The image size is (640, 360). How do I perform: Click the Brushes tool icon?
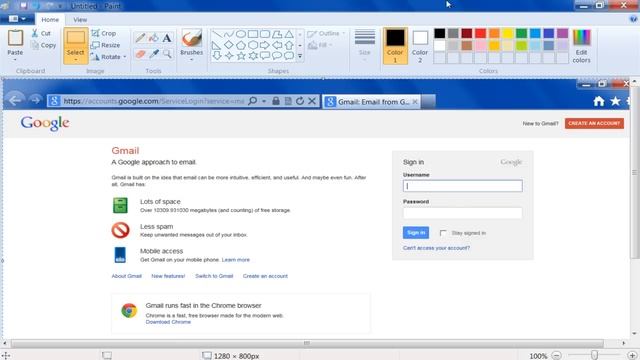tap(191, 39)
